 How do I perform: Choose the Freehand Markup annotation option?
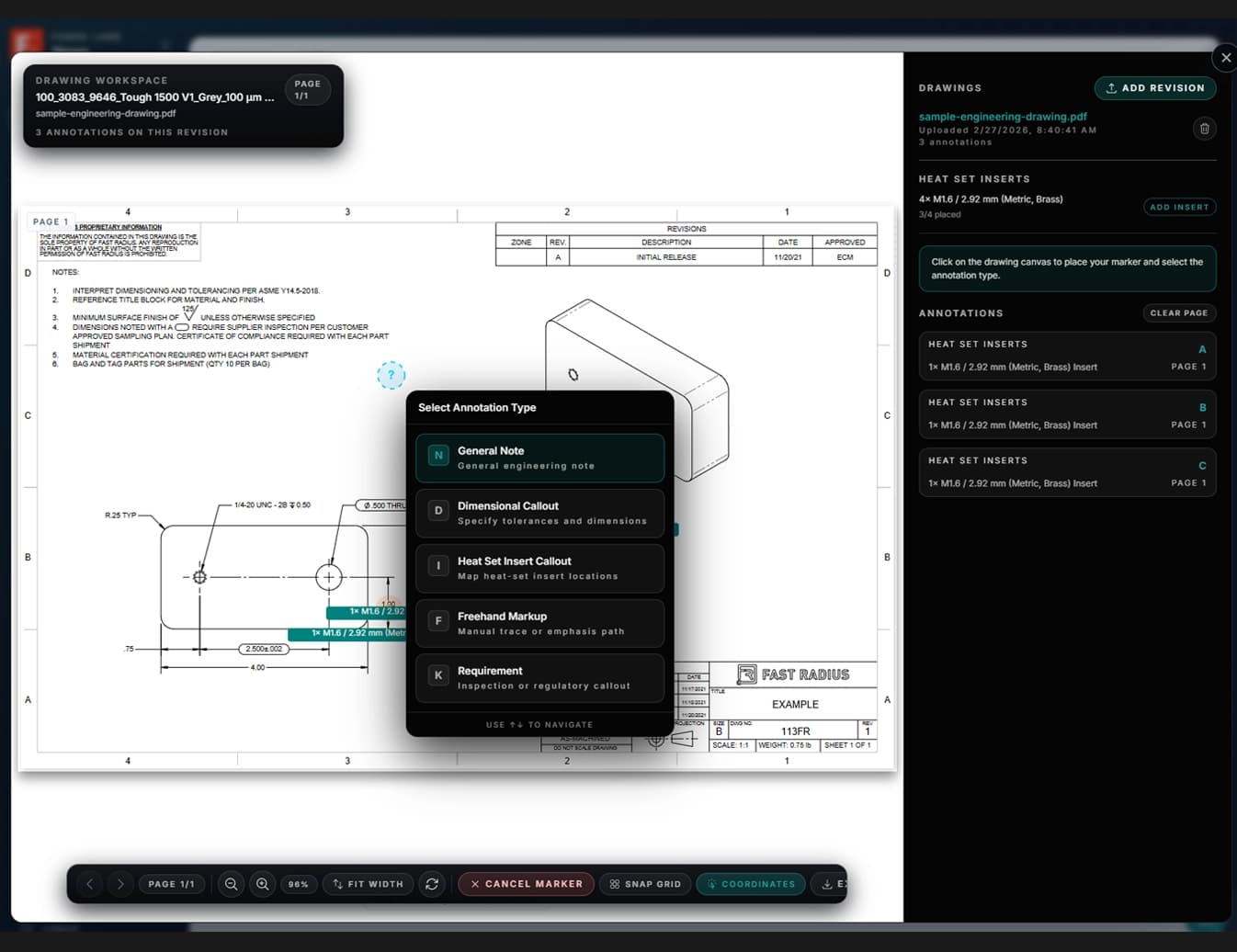tap(539, 623)
